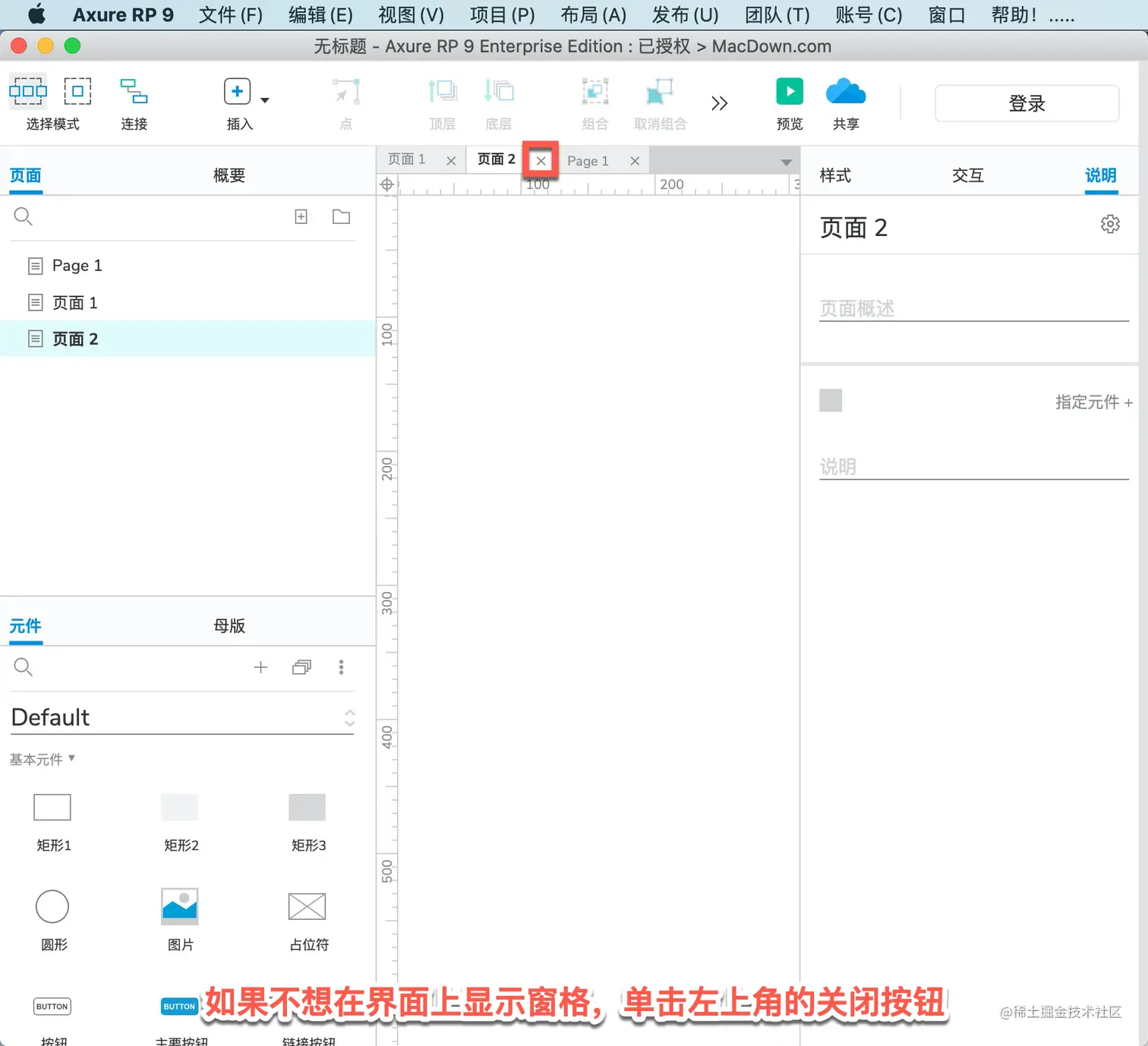
Task: Add a new page with plus icon
Action: click(301, 217)
